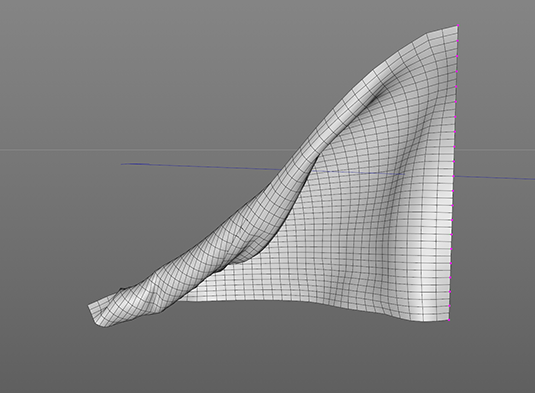Pick the magenta vertex on the blue axis
The width and height of the screenshot is (535, 393).
point(453,176)
